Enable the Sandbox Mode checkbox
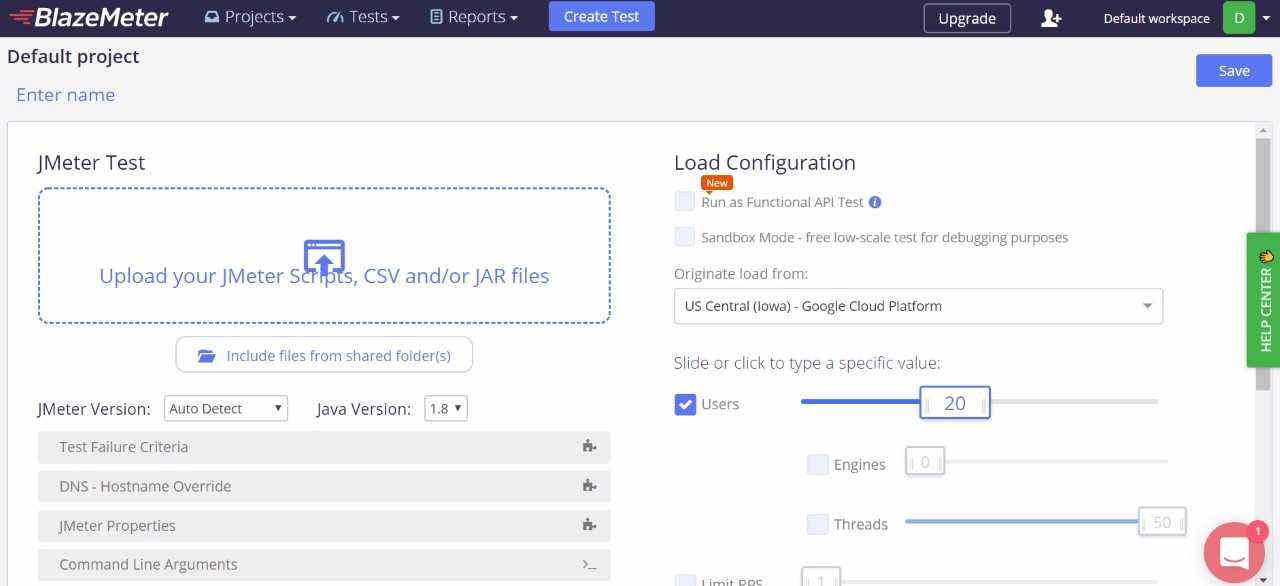 (x=684, y=237)
